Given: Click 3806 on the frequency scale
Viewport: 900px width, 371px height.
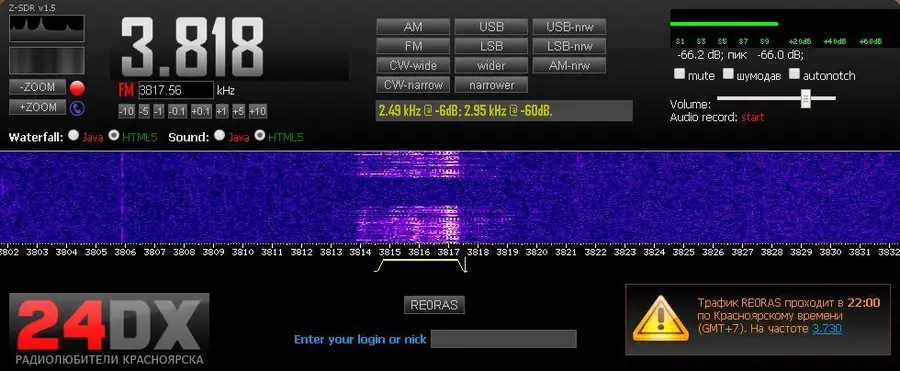Looking at the screenshot, I should pyautogui.click(x=125, y=252).
